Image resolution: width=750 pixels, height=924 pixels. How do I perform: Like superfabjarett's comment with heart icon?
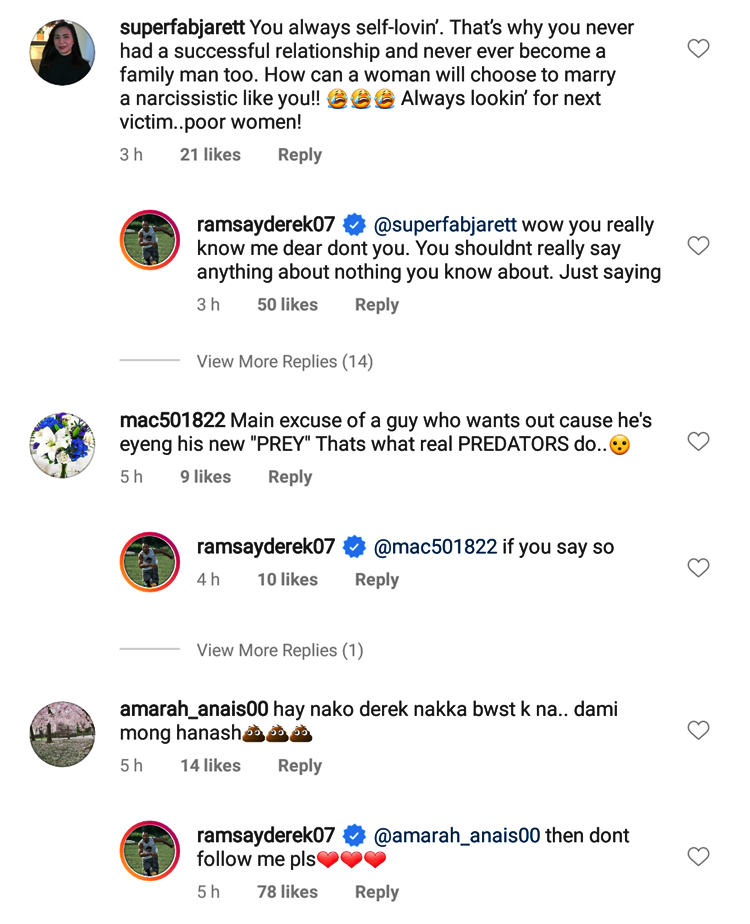pyautogui.click(x=698, y=48)
